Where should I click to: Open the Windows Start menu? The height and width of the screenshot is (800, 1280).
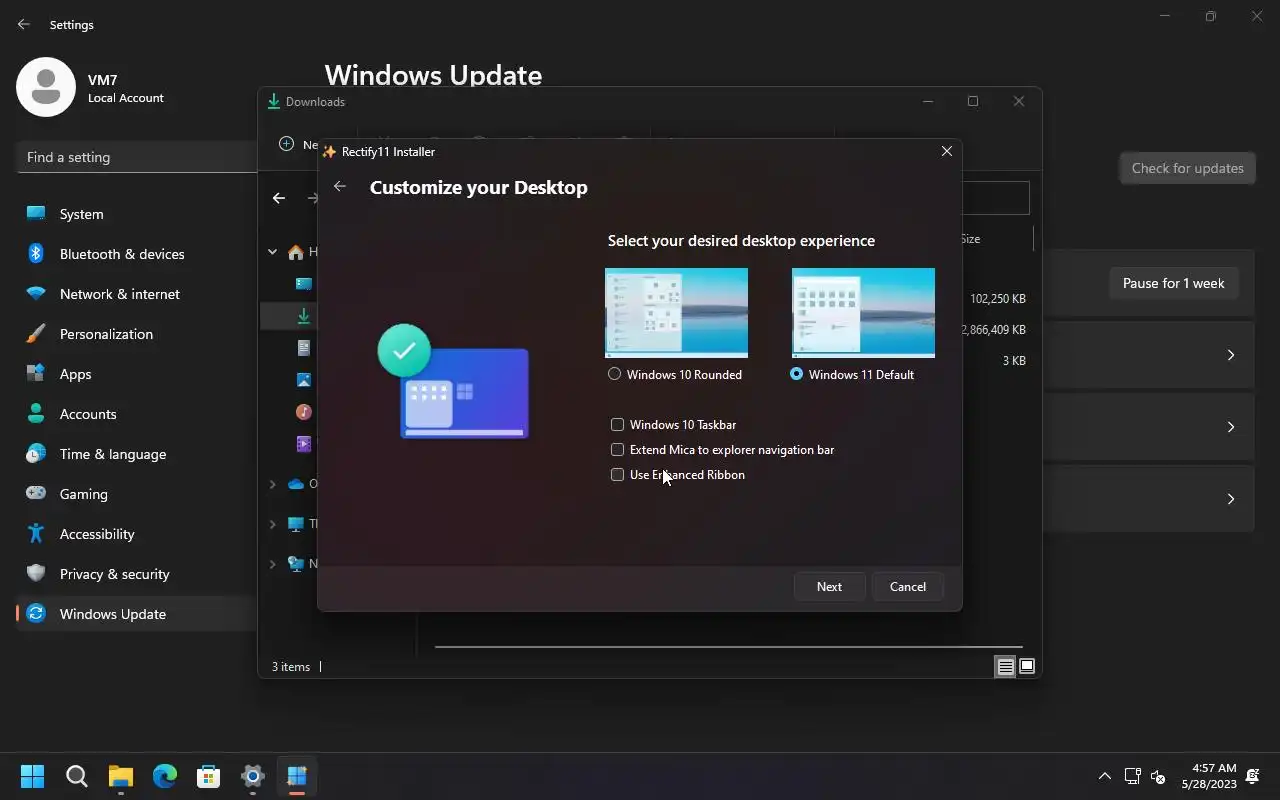(32, 777)
